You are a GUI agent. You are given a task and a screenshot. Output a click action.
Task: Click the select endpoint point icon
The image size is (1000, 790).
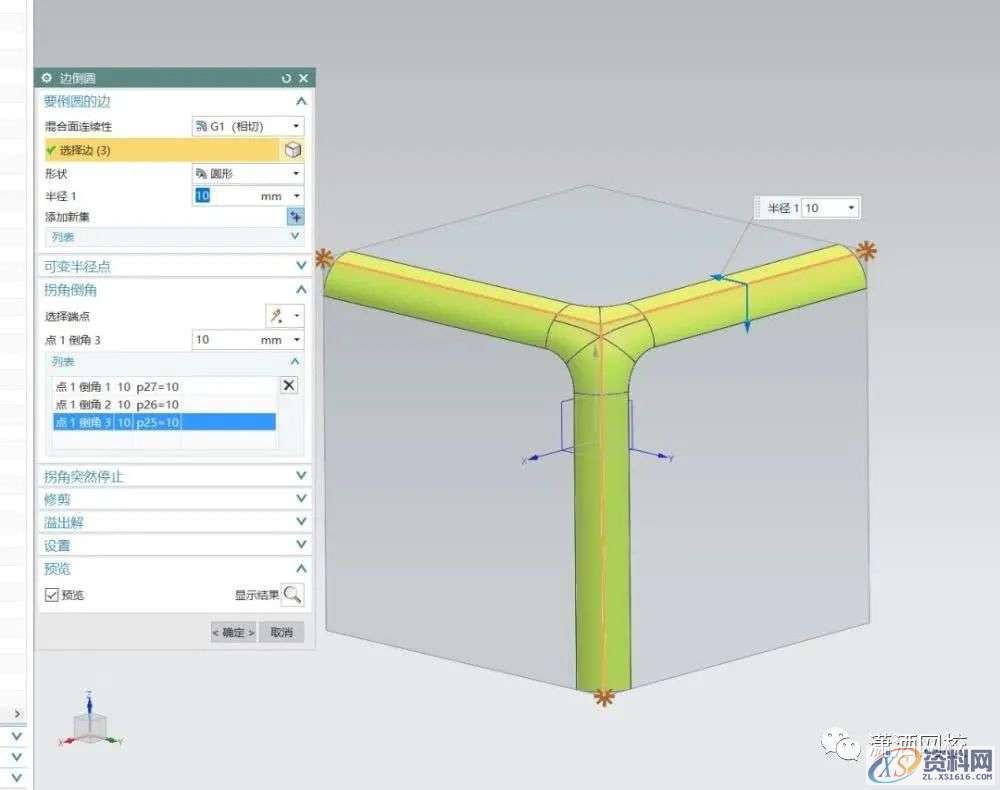(x=274, y=316)
